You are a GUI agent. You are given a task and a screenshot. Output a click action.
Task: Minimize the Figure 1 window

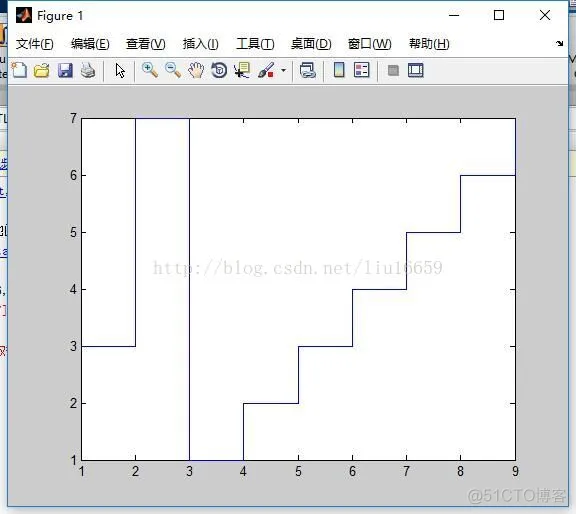coord(454,15)
